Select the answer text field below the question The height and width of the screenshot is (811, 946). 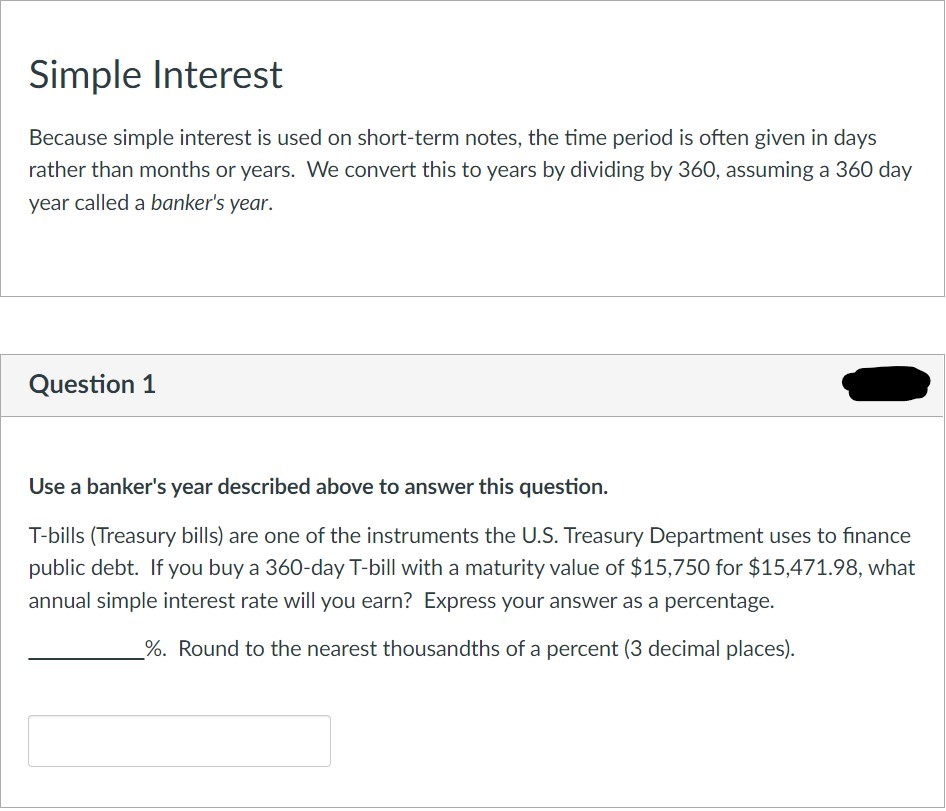click(x=180, y=740)
